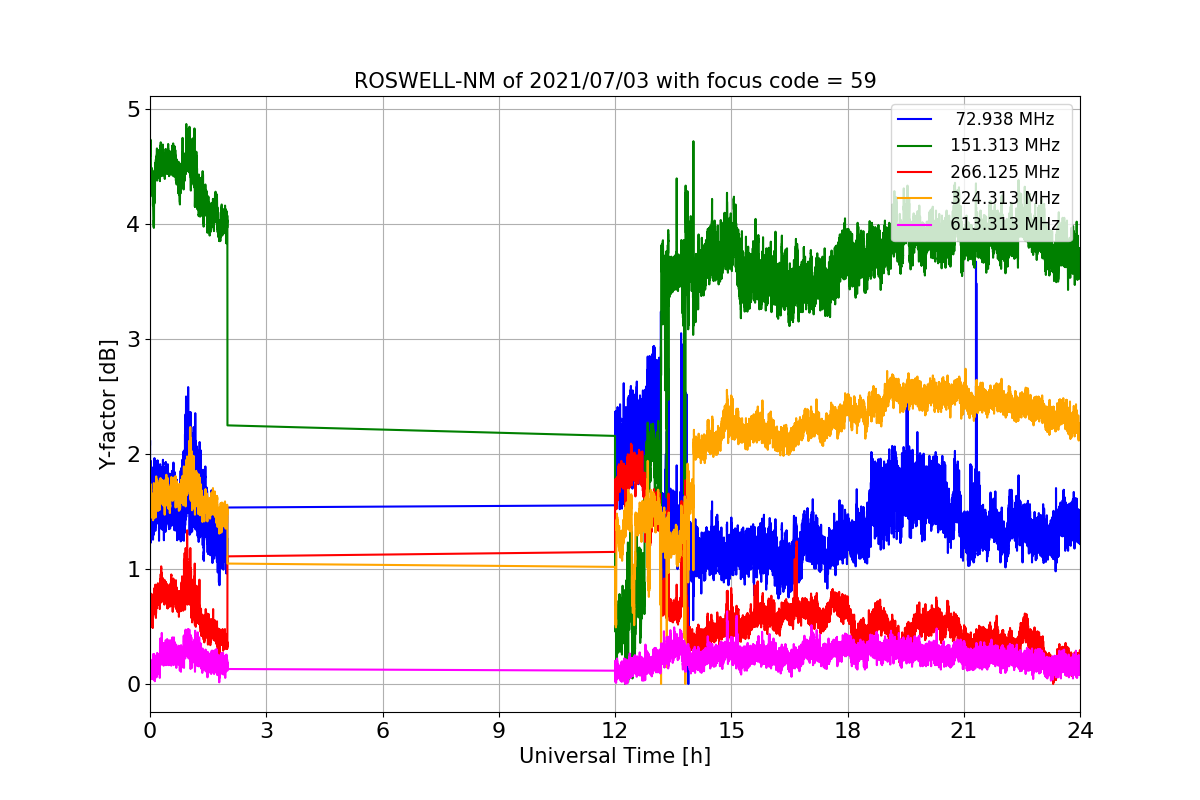Viewport: 1200px width, 800px height.
Task: Click x-axis tick label '18'
Action: point(847,730)
